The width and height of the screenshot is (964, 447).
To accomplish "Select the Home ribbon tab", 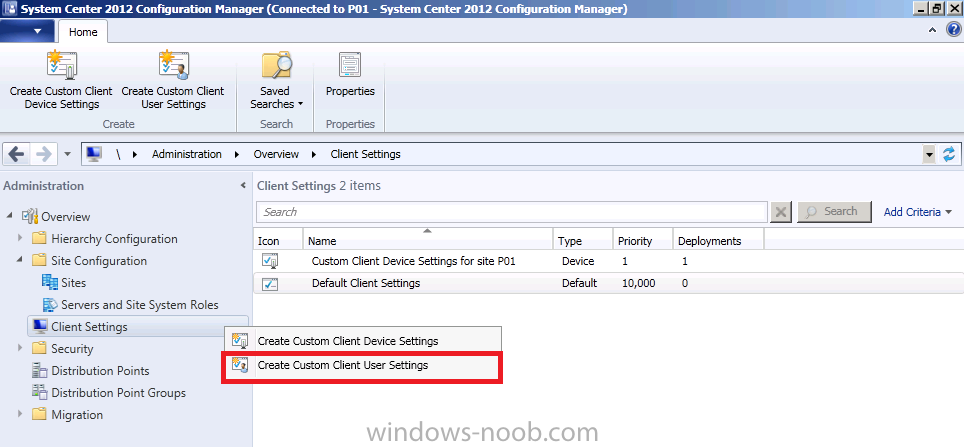I will tap(83, 33).
